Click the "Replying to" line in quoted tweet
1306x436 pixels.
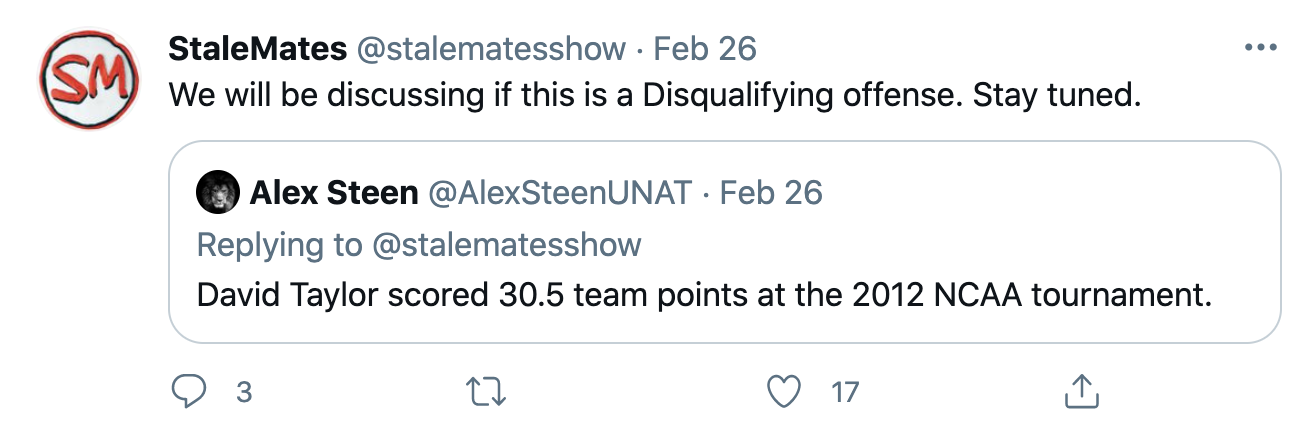pyautogui.click(x=280, y=244)
